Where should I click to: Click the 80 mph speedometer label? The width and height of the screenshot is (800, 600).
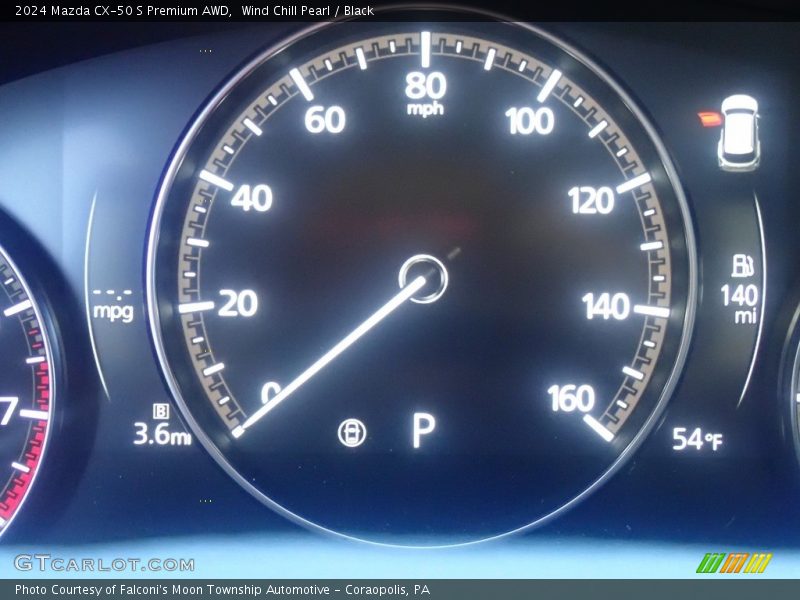426,93
